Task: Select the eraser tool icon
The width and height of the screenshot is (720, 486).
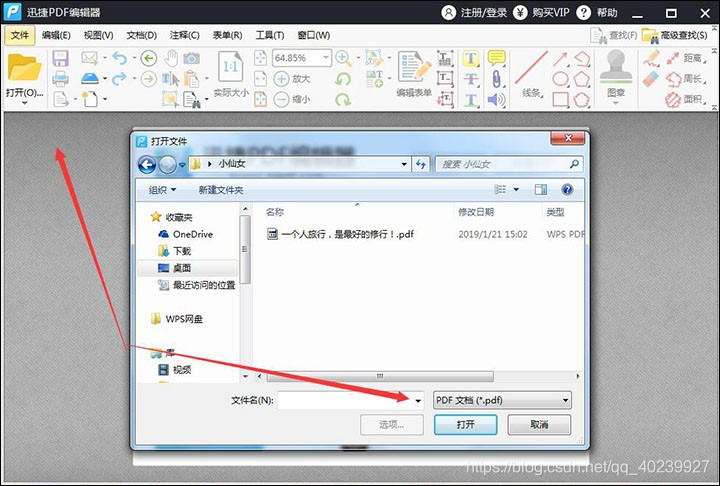Action: 651,79
